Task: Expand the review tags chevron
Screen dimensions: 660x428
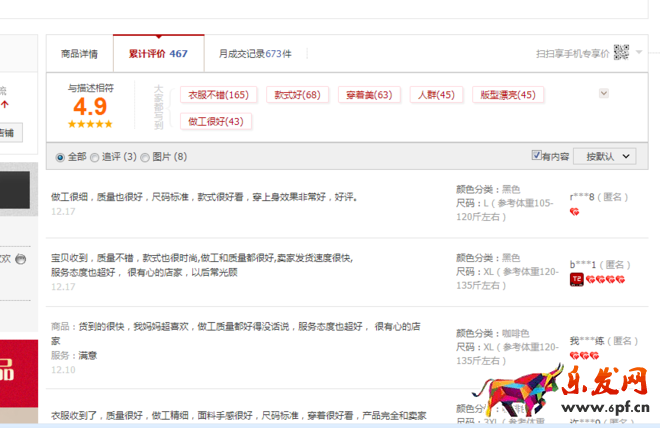Action: [x=603, y=93]
